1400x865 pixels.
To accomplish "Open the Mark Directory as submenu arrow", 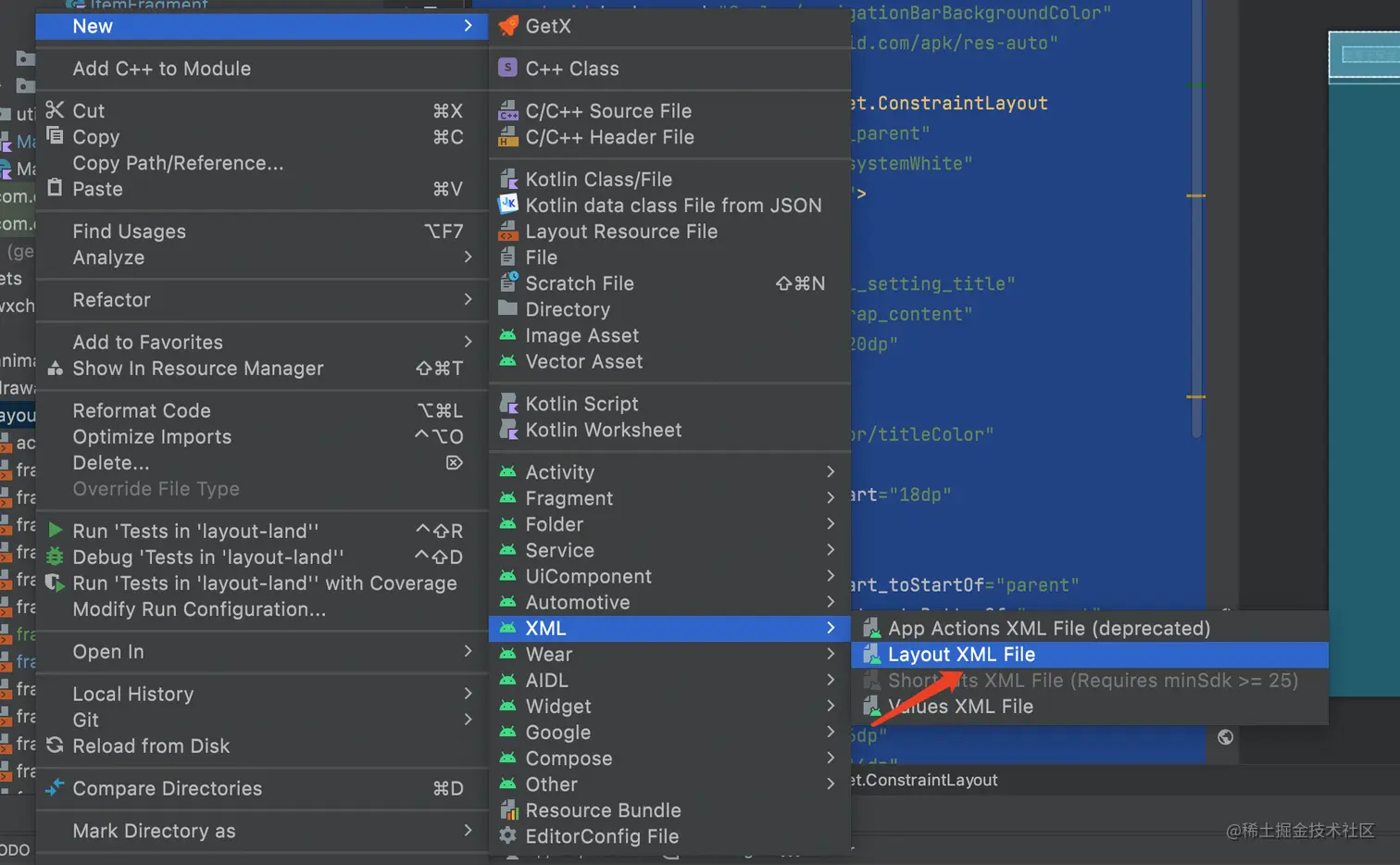I will point(468,831).
